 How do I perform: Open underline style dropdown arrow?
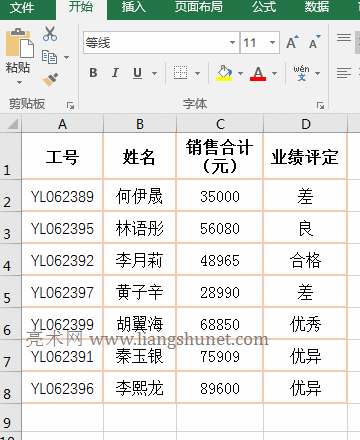point(154,73)
